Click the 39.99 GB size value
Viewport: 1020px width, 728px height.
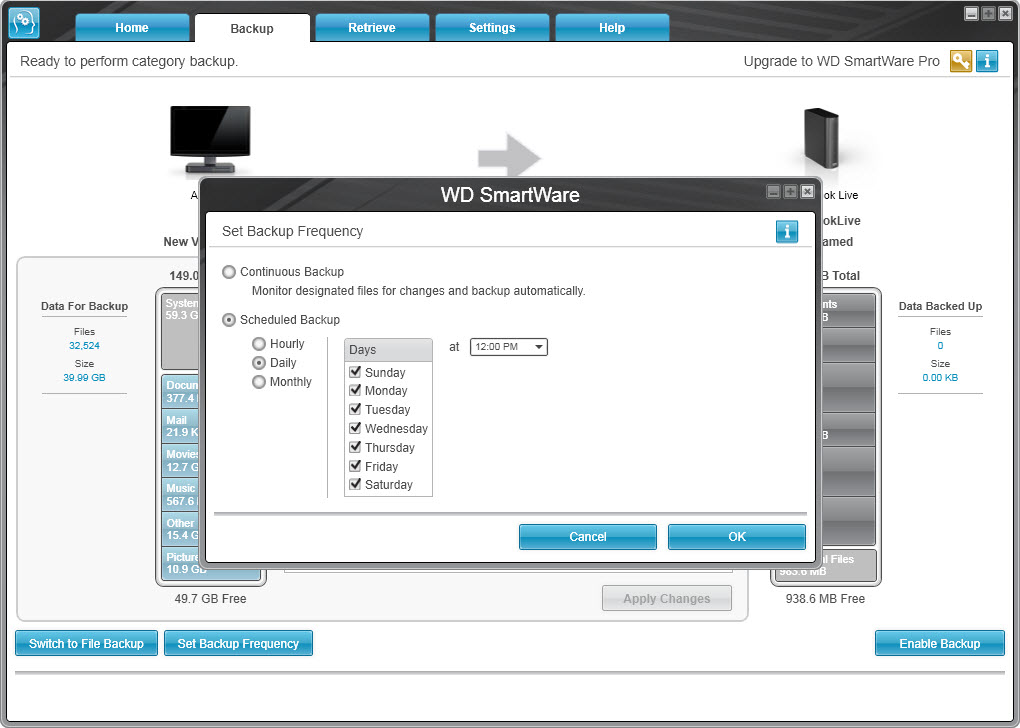85,377
